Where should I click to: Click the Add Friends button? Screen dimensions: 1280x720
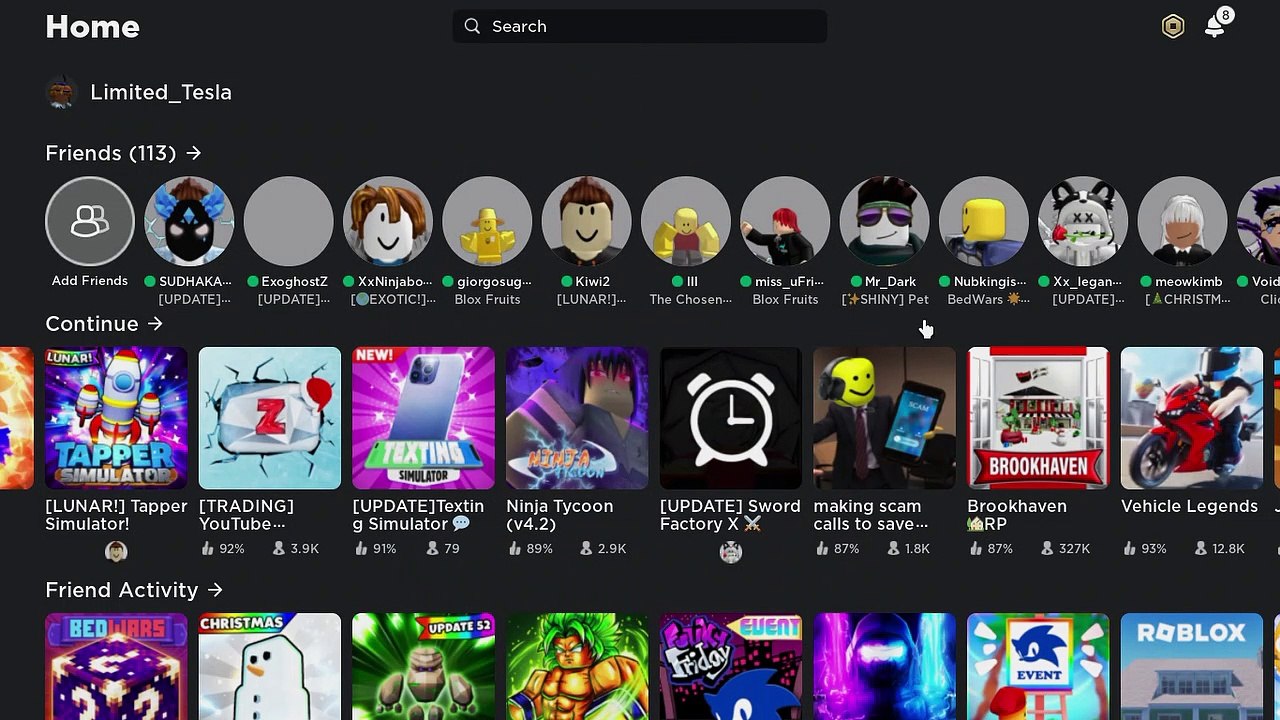pos(90,222)
